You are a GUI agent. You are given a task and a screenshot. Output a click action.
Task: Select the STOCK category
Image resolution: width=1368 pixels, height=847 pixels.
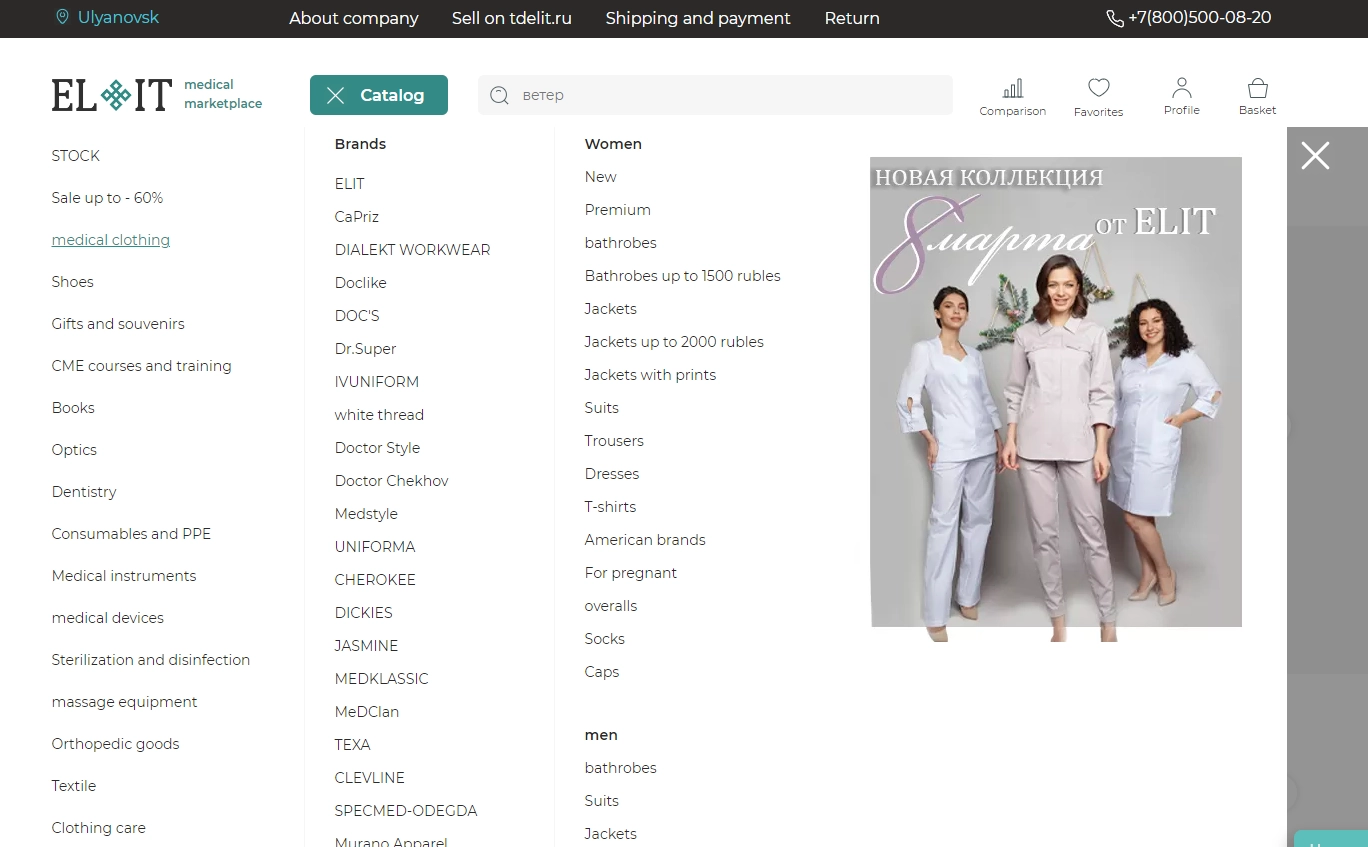76,156
